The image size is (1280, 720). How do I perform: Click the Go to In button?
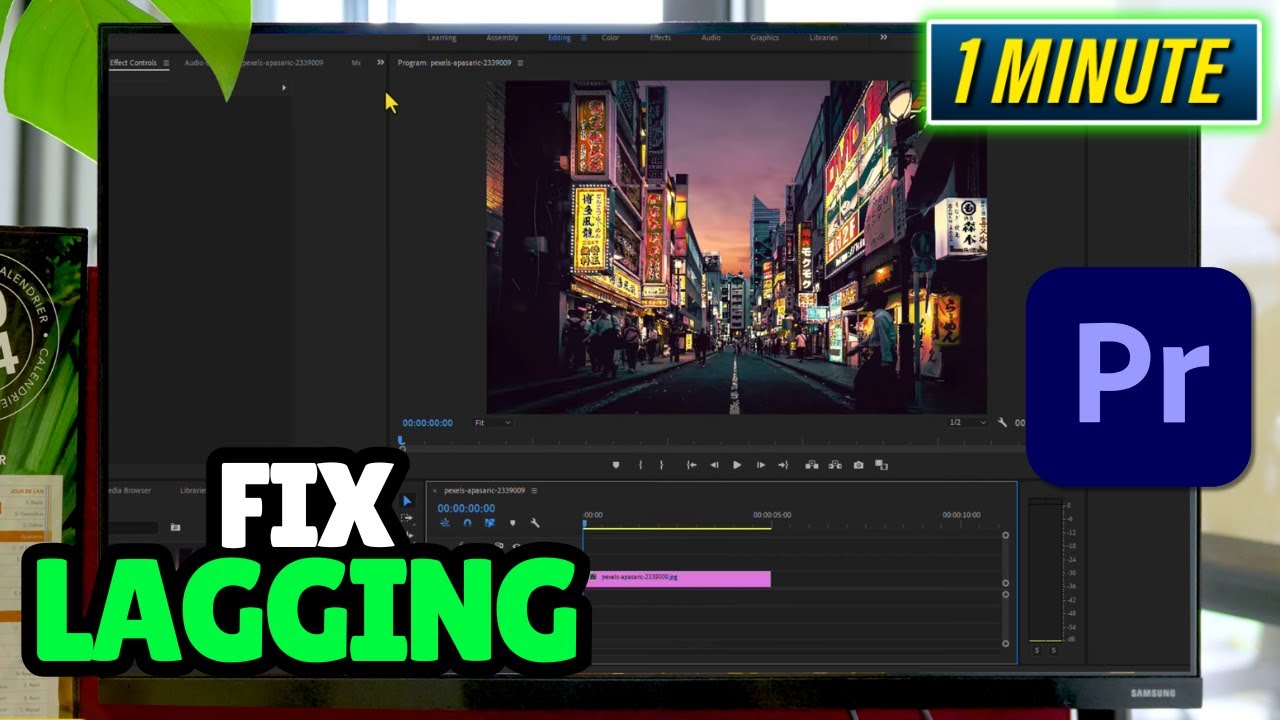691,465
